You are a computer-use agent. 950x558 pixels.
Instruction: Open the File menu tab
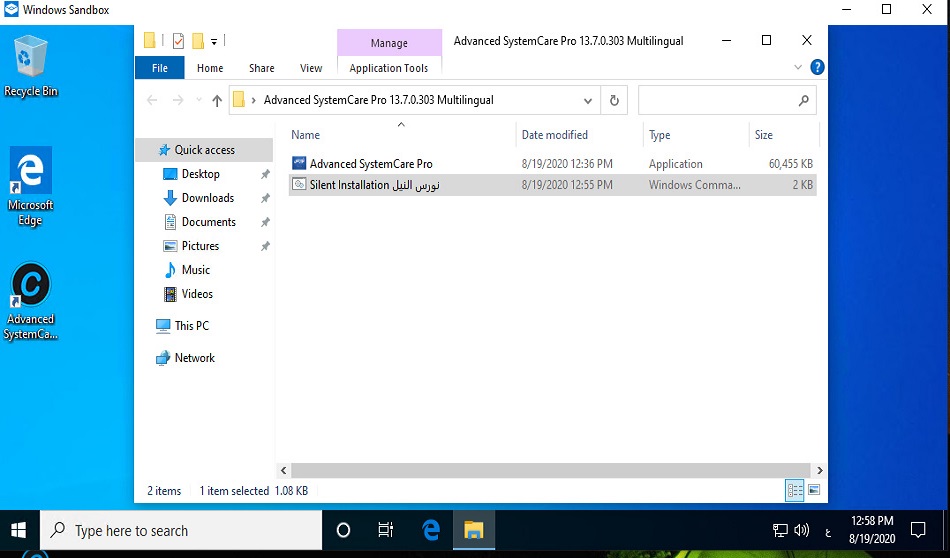(x=159, y=68)
